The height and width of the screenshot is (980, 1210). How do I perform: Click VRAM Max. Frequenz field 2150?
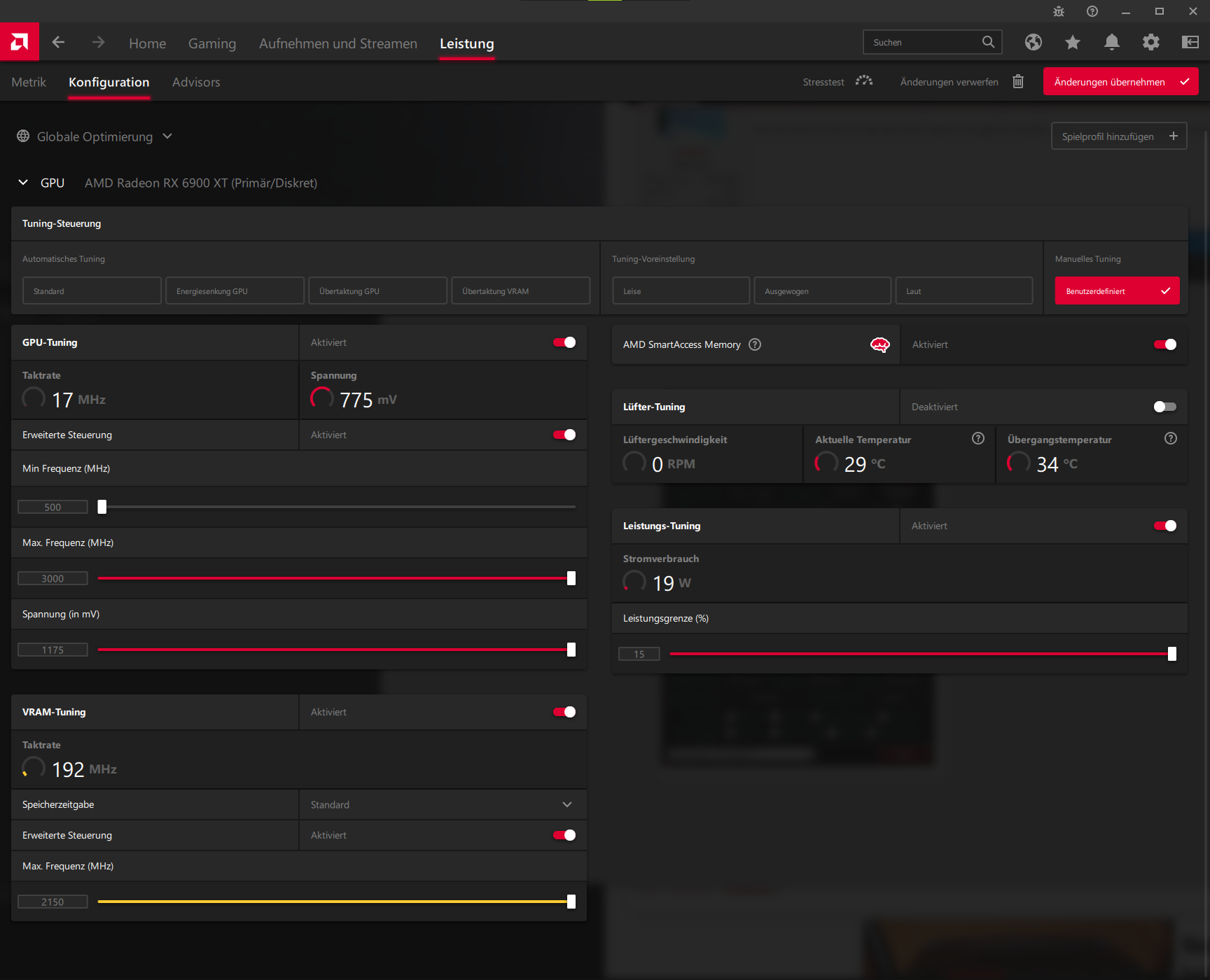point(53,902)
